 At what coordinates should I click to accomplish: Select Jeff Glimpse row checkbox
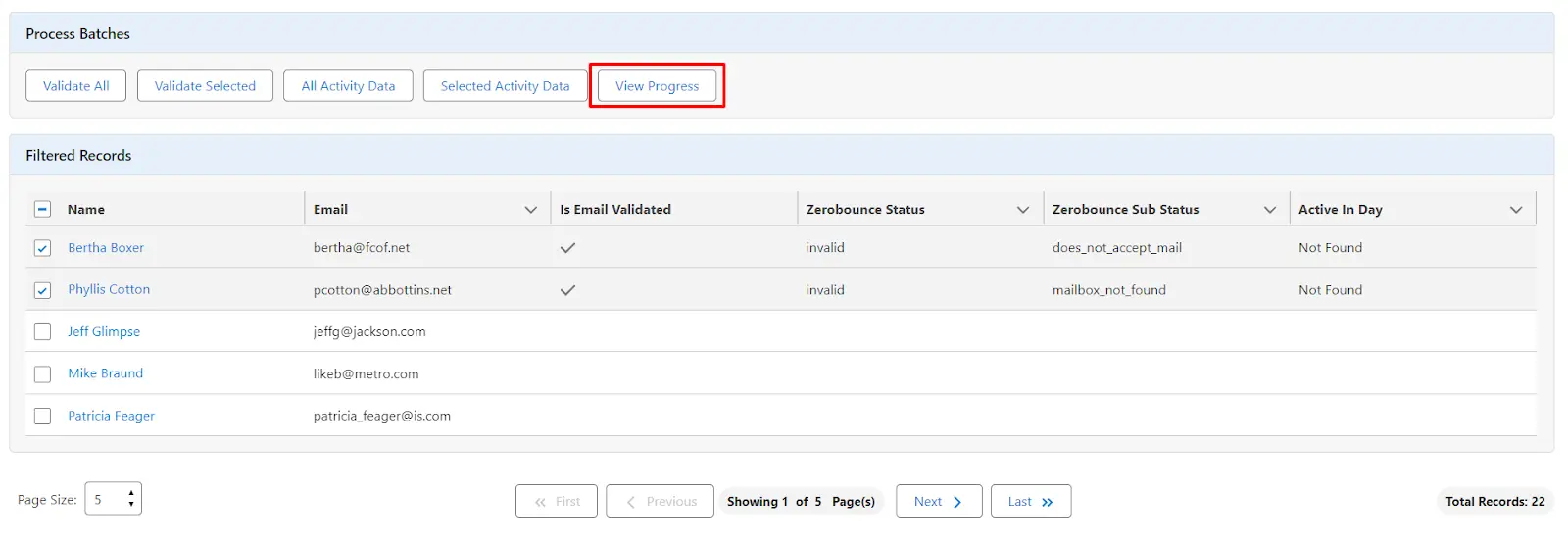(x=43, y=332)
